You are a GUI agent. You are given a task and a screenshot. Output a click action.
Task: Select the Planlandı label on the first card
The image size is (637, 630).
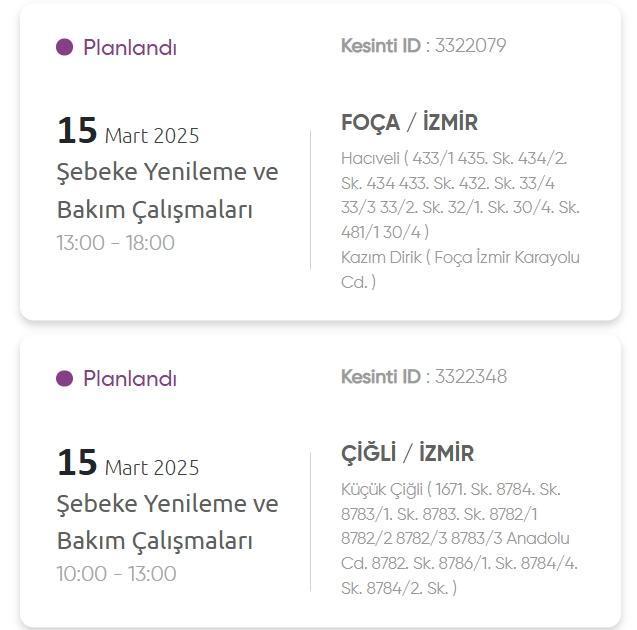(x=130, y=47)
